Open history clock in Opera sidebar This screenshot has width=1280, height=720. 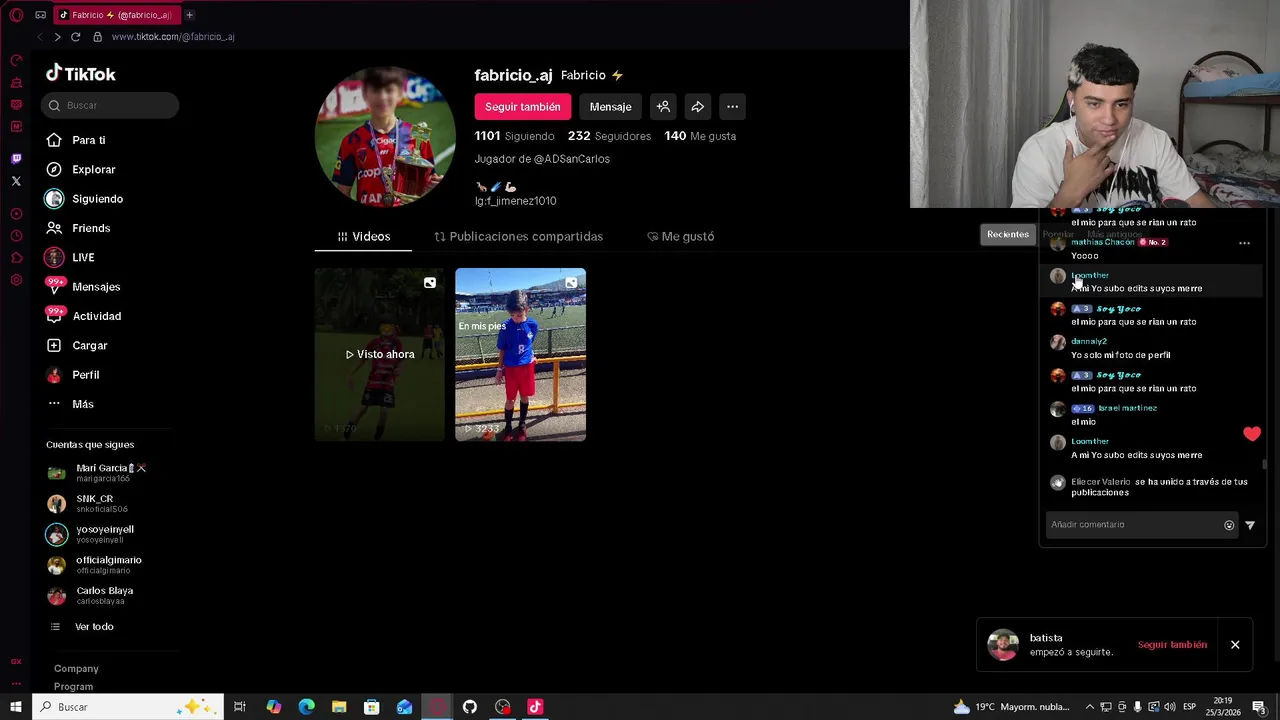point(16,236)
